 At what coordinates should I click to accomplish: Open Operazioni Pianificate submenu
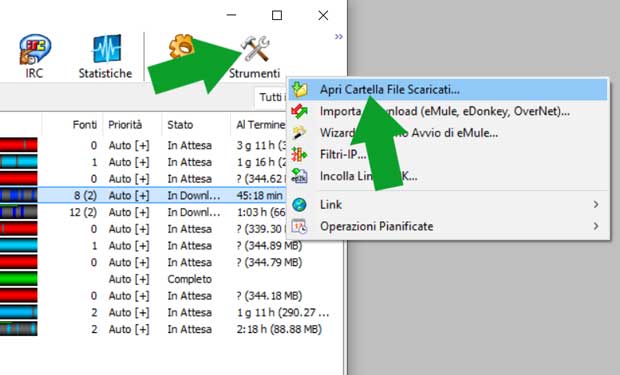click(448, 226)
